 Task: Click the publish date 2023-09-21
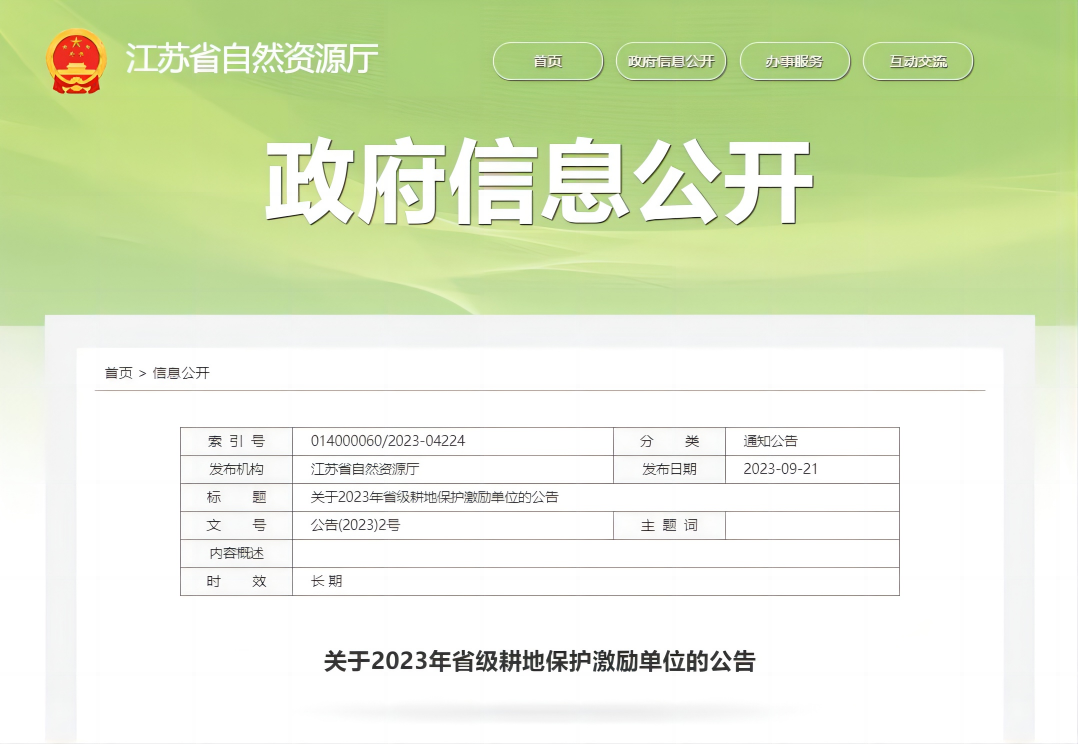pos(780,469)
